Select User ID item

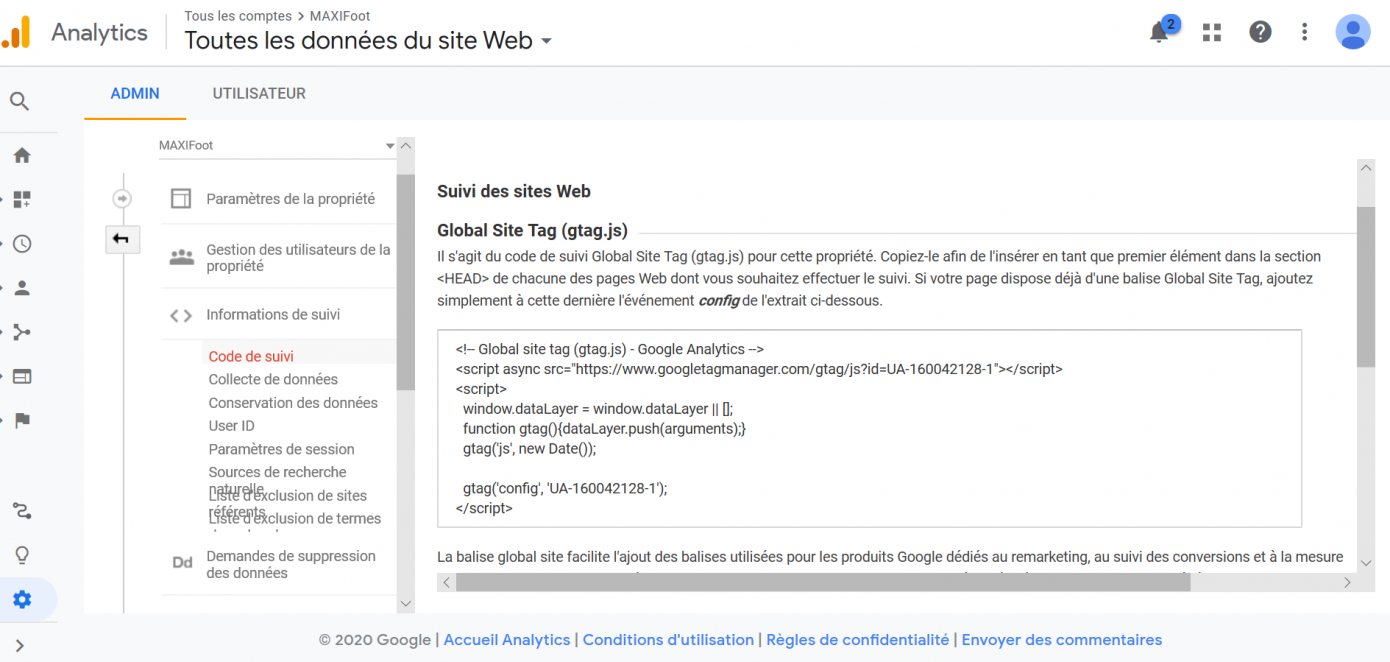(x=231, y=426)
